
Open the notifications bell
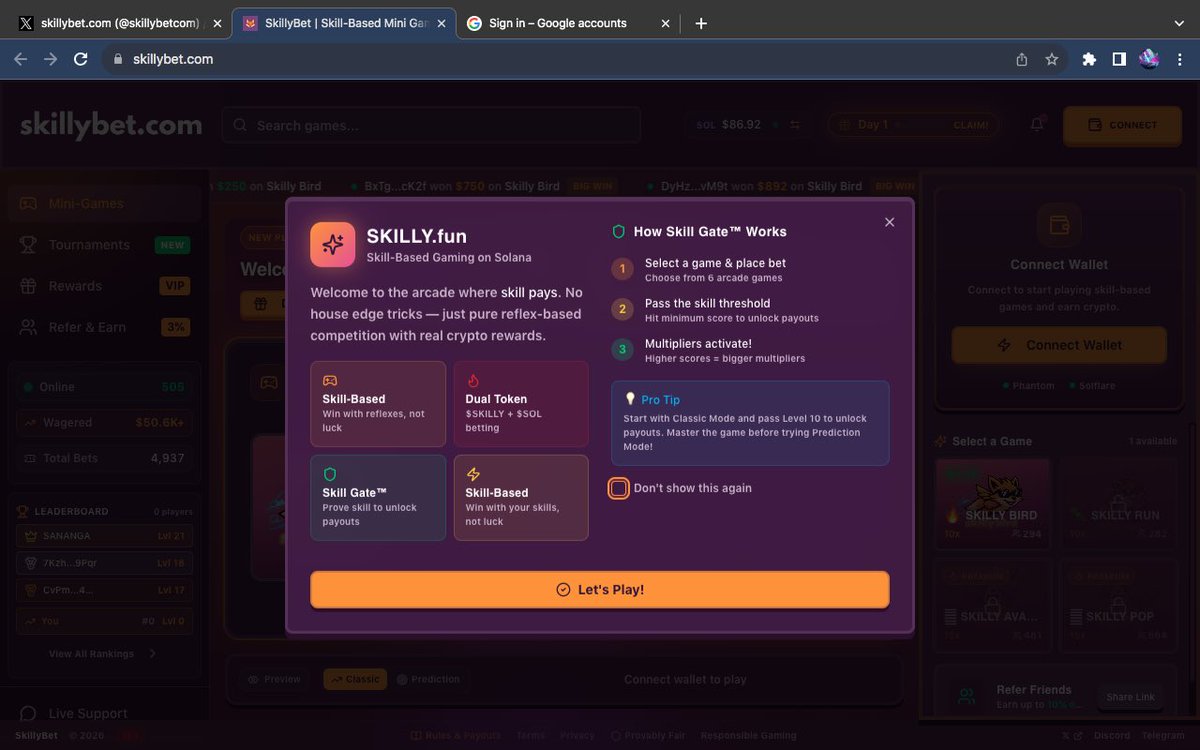pyautogui.click(x=1037, y=124)
